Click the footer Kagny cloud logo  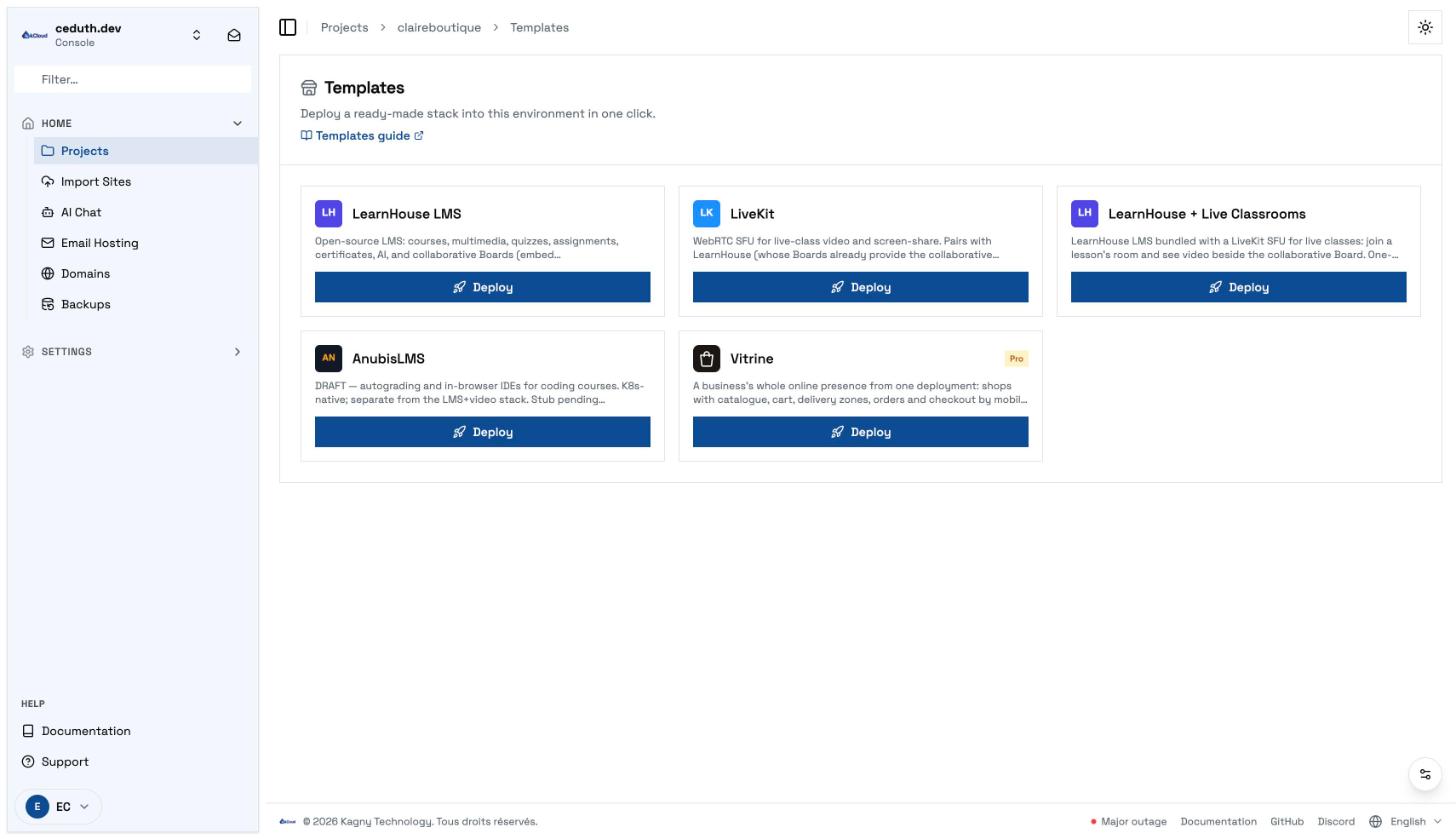[288, 822]
